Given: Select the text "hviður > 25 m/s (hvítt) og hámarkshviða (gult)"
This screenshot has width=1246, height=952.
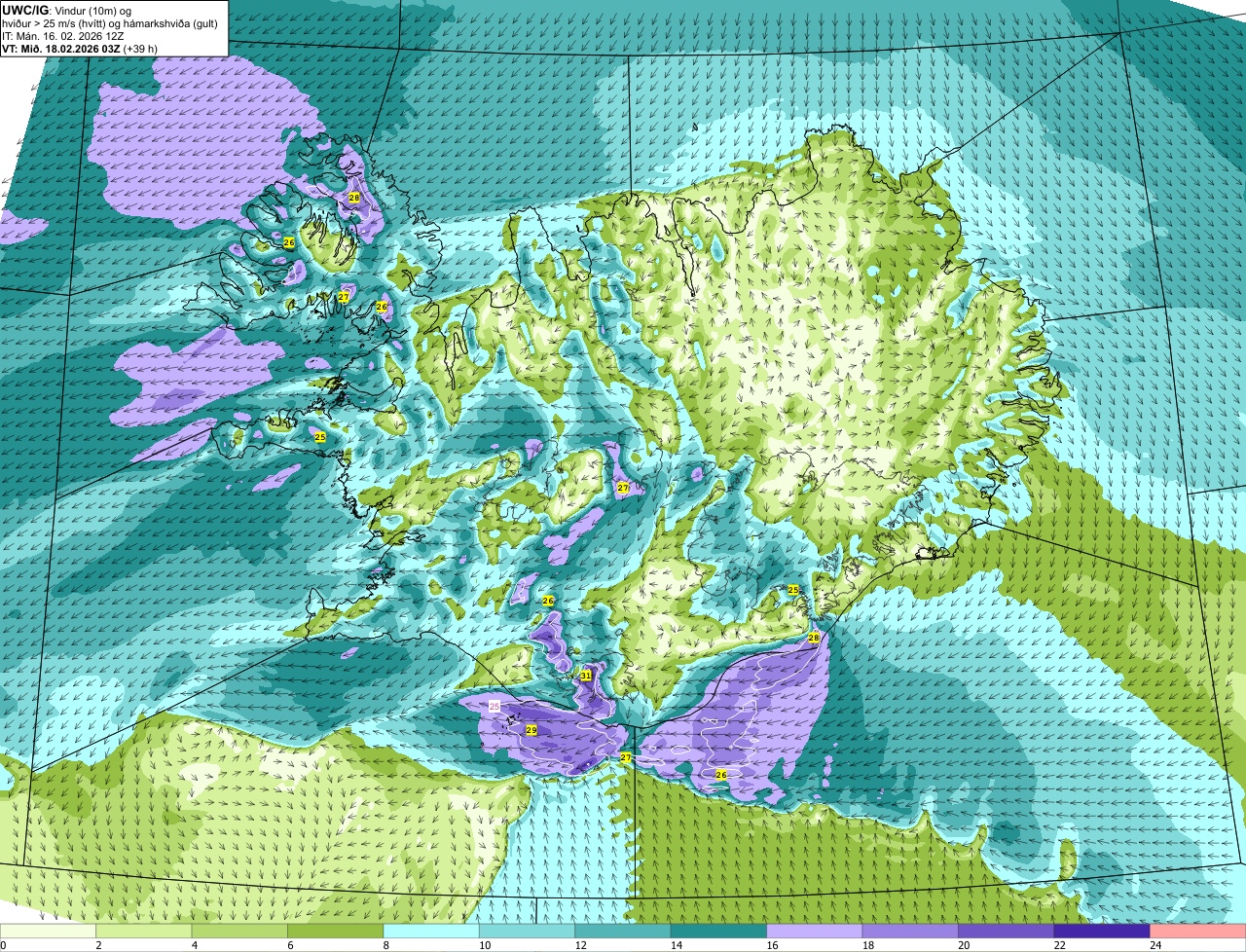Looking at the screenshot, I should (x=110, y=23).
